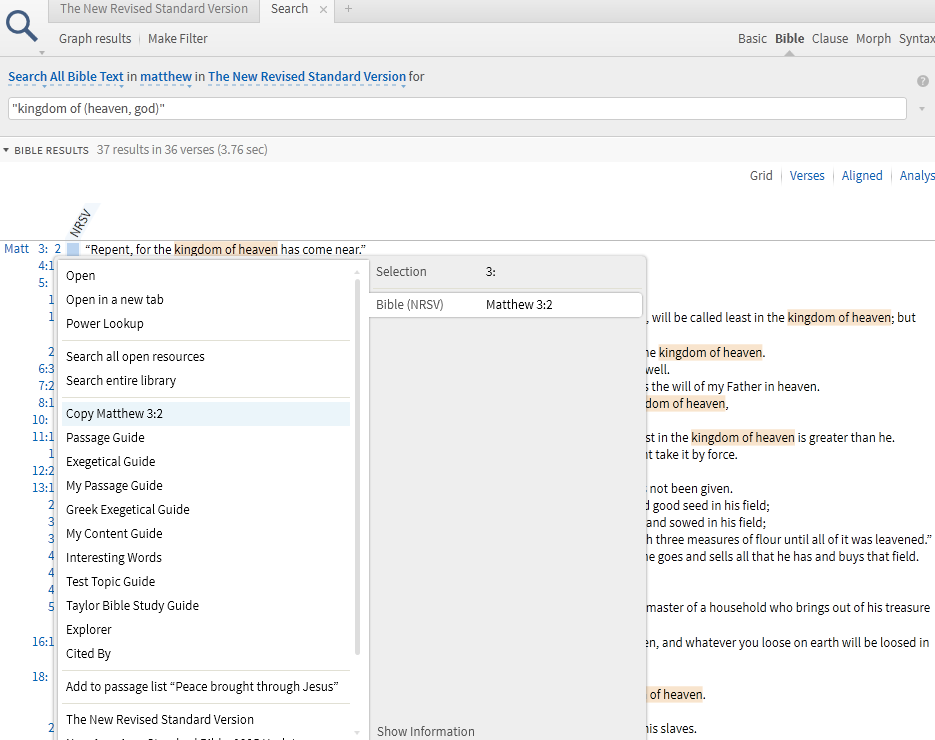Open the search query history dropdown arrow
The width and height of the screenshot is (935, 740).
(x=921, y=108)
